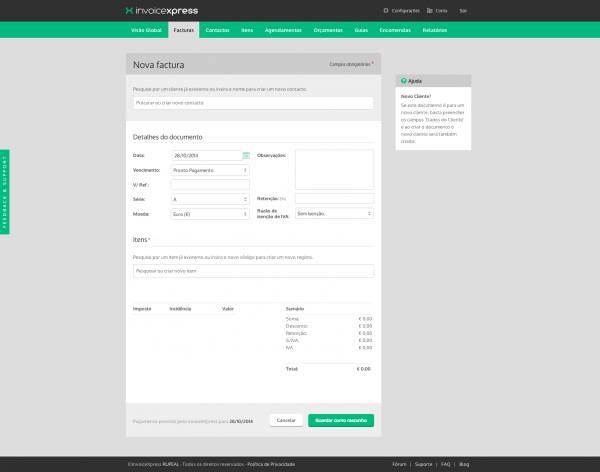The height and width of the screenshot is (472, 600).
Task: Open the FAQ footer link
Action: pyautogui.click(x=445, y=464)
